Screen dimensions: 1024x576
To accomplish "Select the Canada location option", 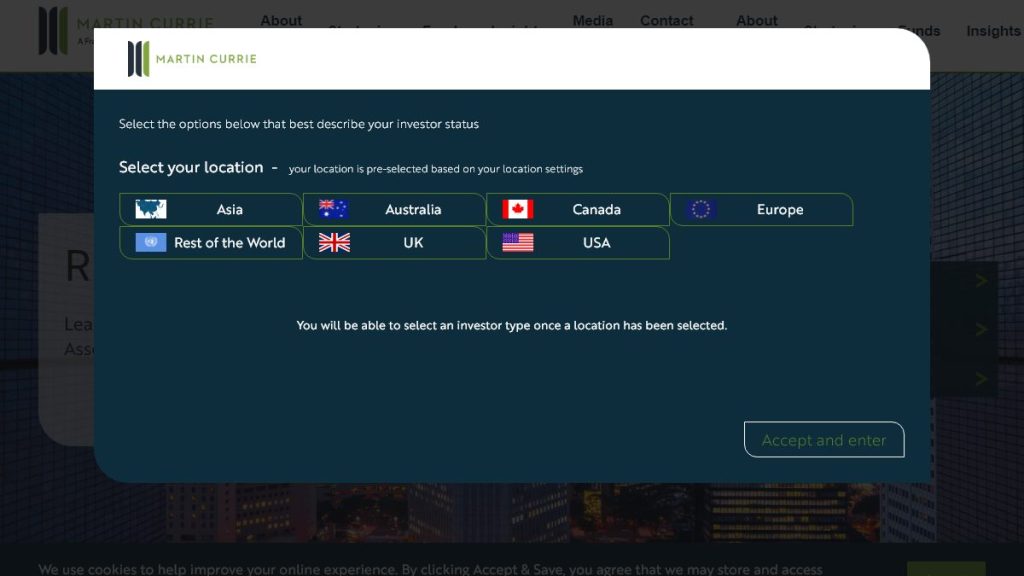I will coord(578,210).
